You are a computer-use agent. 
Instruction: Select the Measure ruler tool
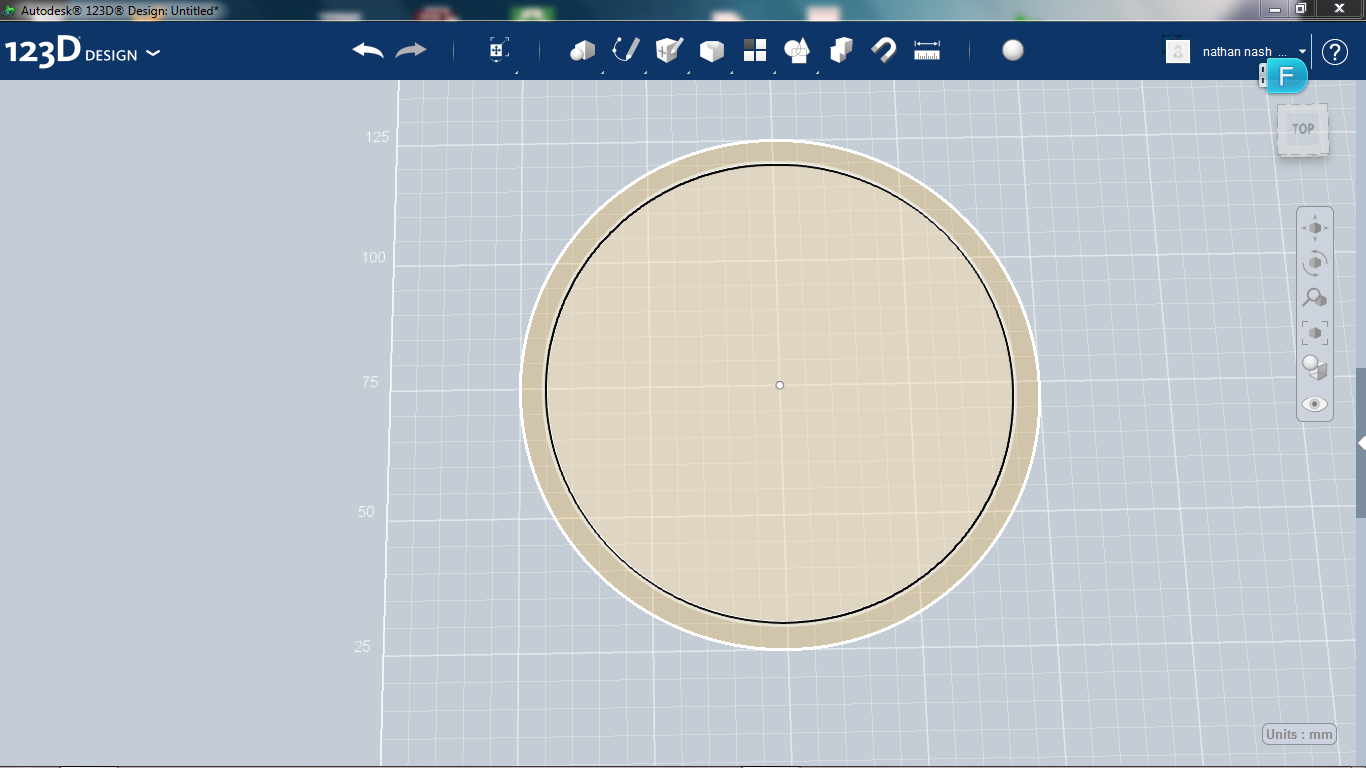[927, 50]
